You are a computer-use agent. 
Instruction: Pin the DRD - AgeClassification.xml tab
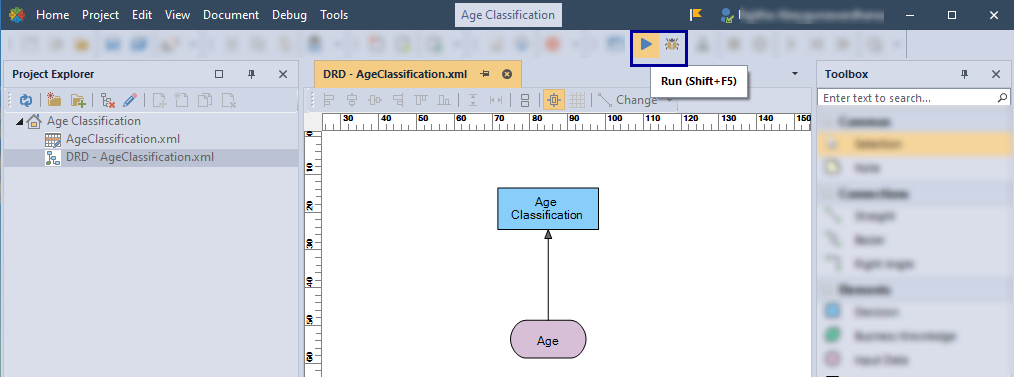coord(484,74)
